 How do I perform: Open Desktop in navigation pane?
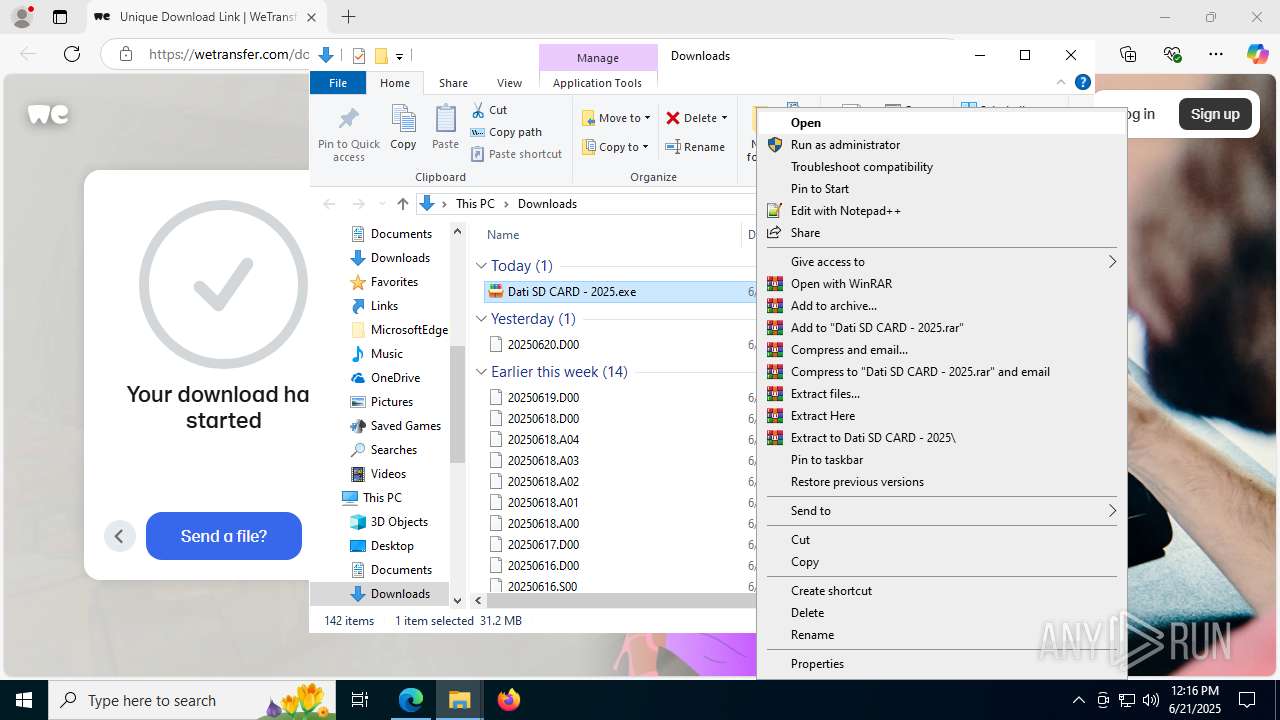pos(392,546)
